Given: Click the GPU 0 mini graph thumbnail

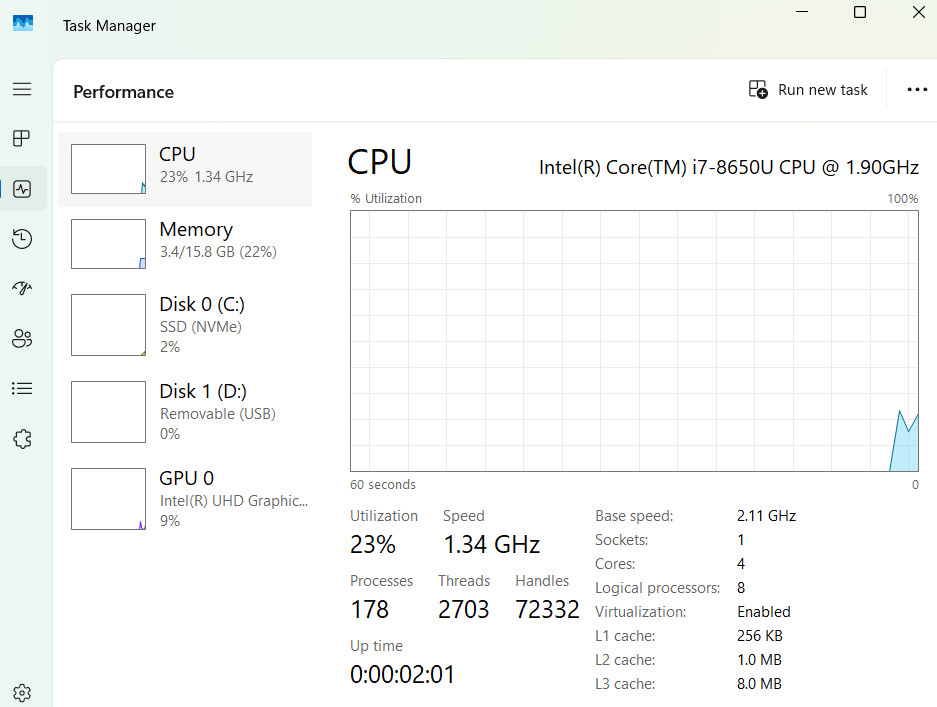Looking at the screenshot, I should pos(108,498).
